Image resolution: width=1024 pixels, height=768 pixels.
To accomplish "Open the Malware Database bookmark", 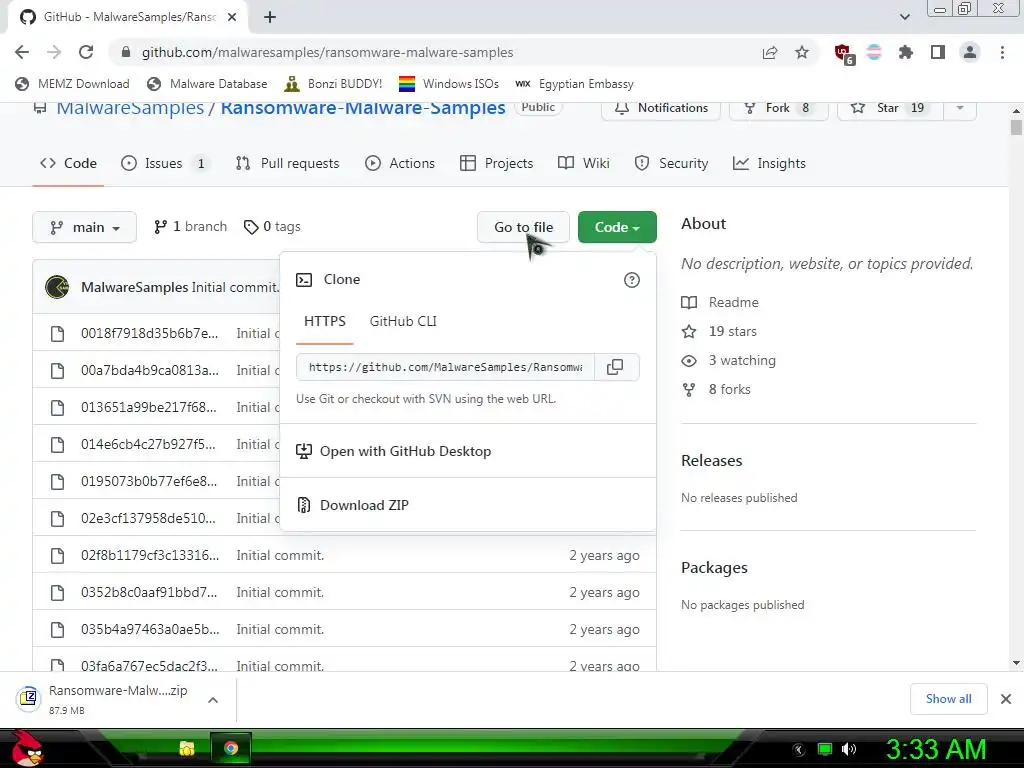I will click(x=208, y=84).
